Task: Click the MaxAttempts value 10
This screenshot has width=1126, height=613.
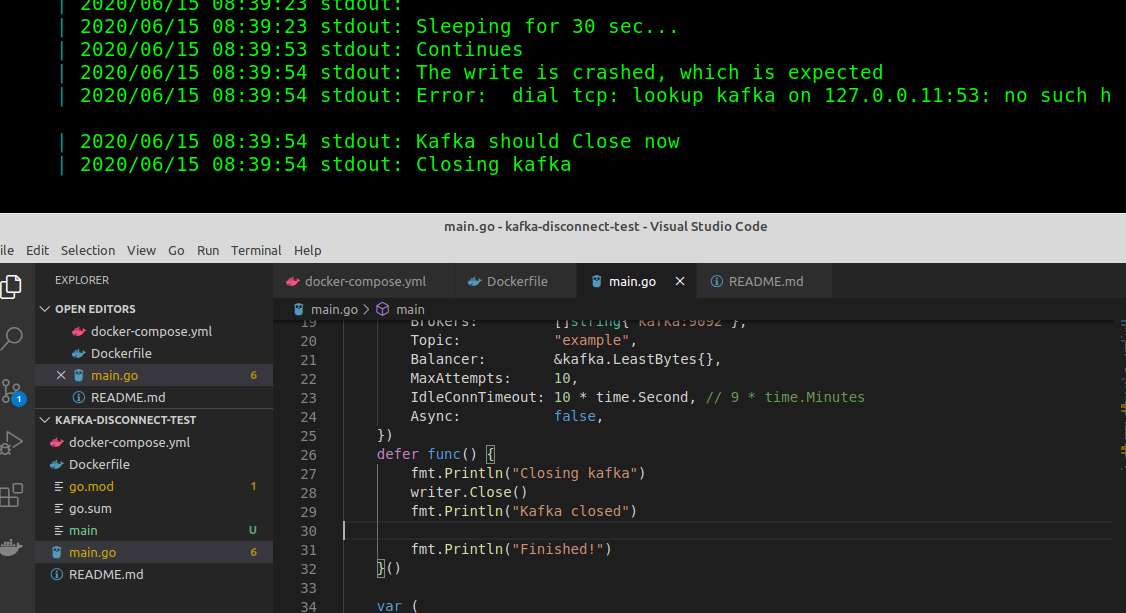Action: (x=562, y=378)
